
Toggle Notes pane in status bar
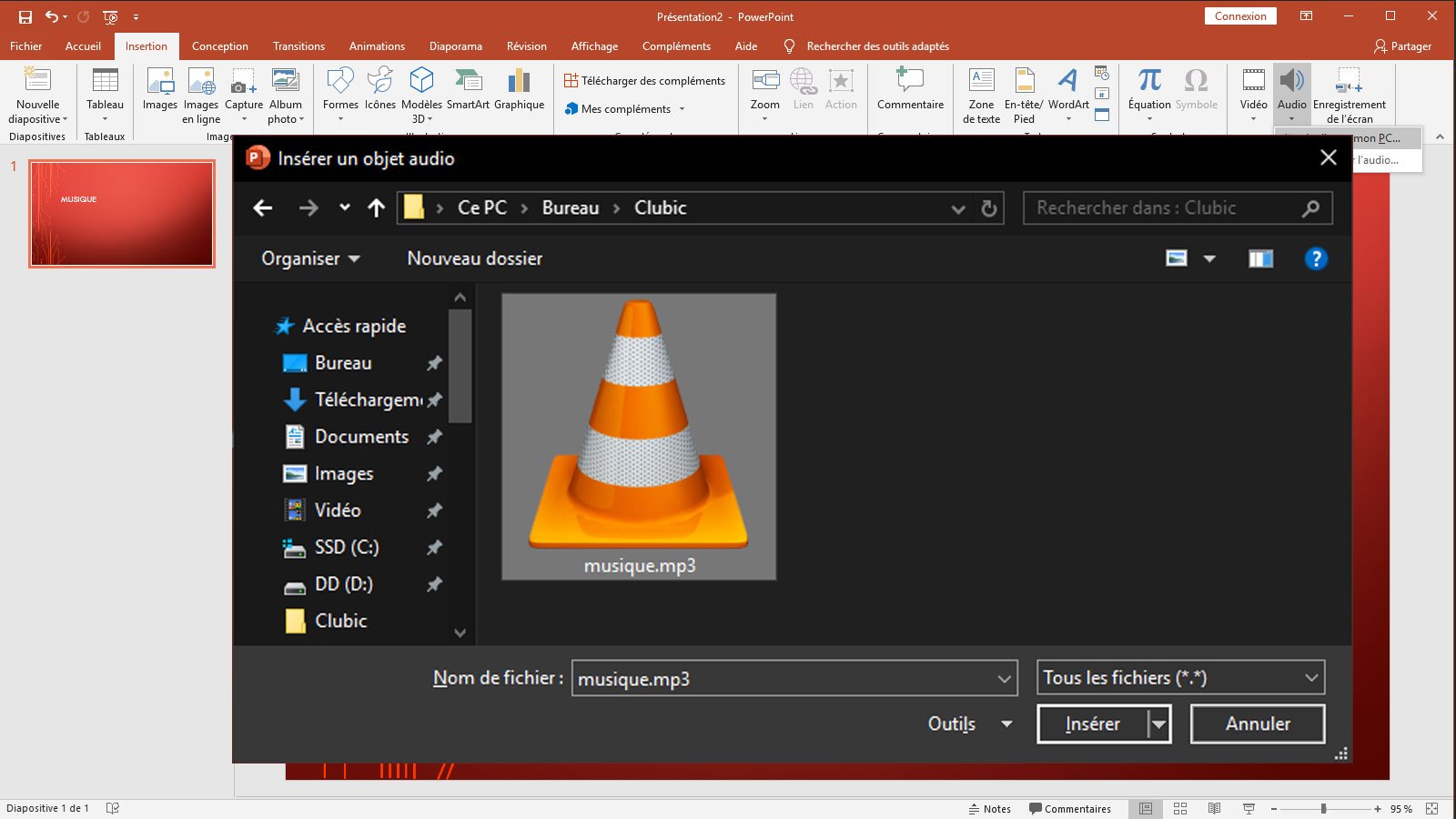[990, 808]
